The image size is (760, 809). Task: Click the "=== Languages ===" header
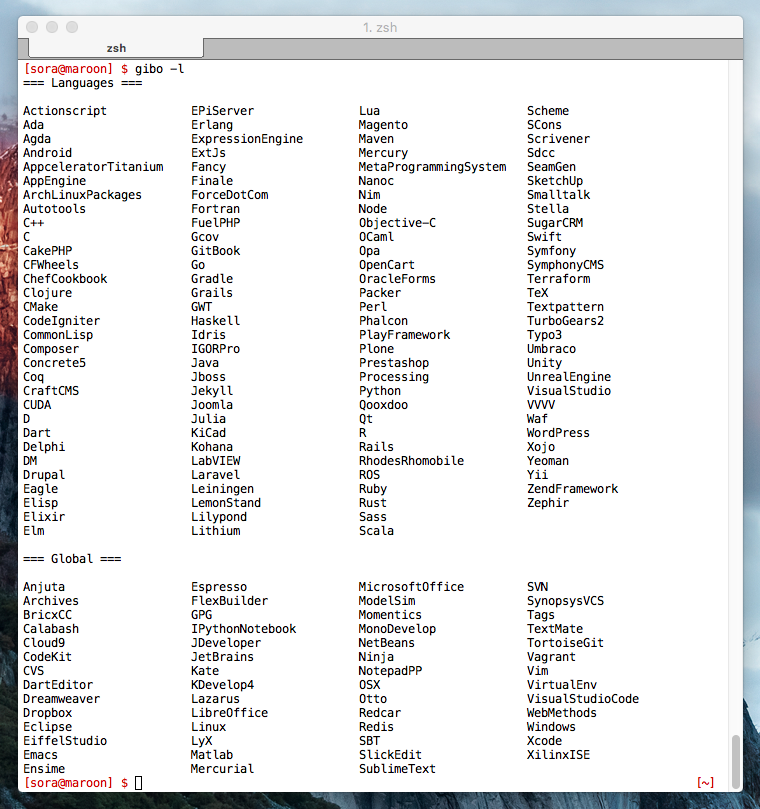click(x=83, y=83)
